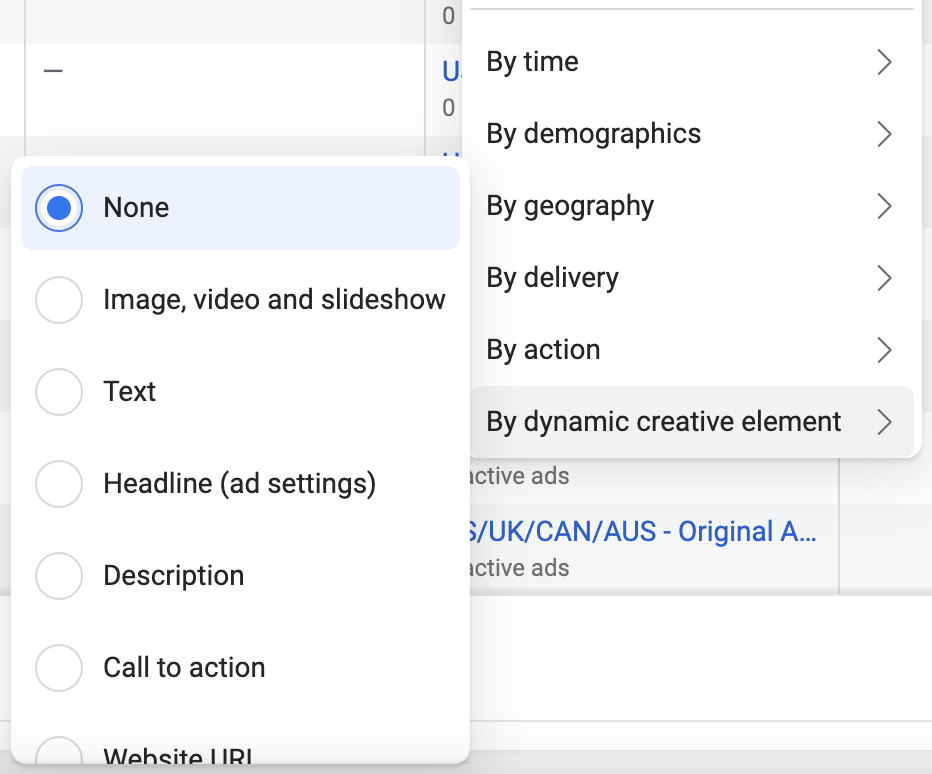The height and width of the screenshot is (774, 932).
Task: Click the Image, video and slideshow label
Action: point(274,300)
